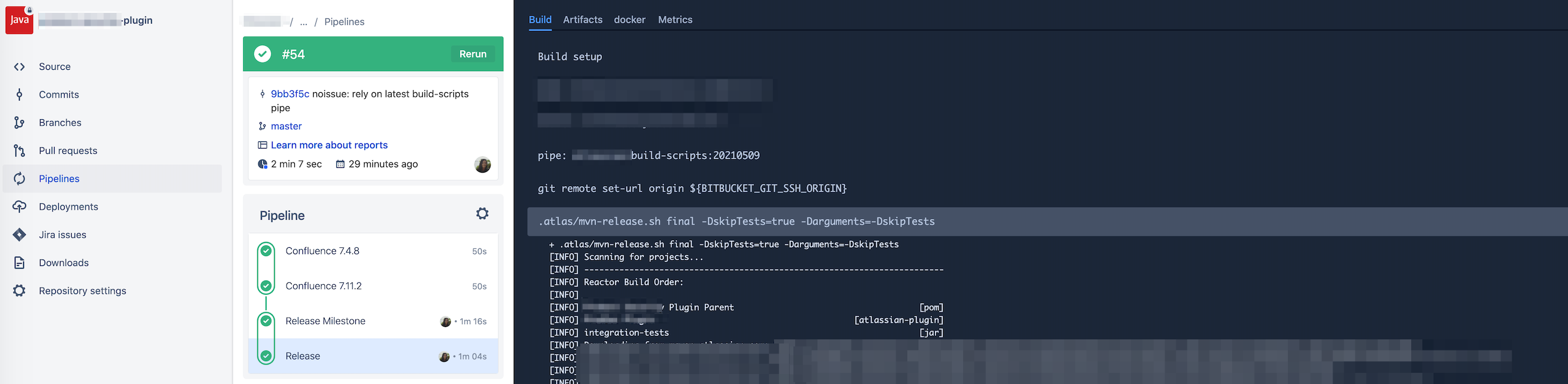
Task: Collapse the mvn-release.sh command log section
Action: pos(1048,221)
